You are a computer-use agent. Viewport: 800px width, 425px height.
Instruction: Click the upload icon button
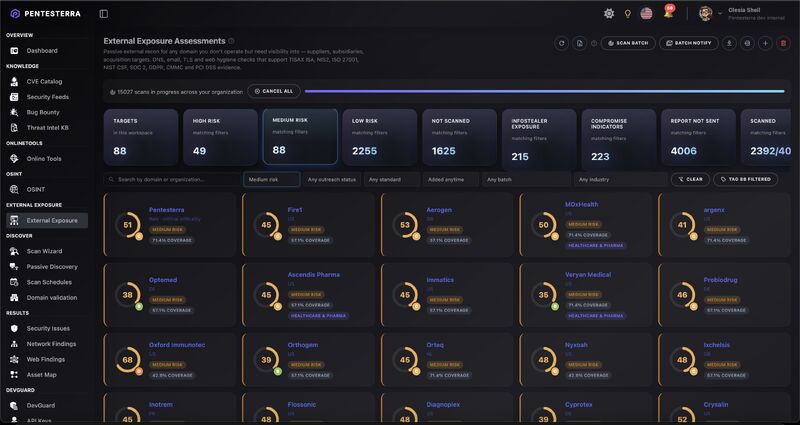tap(729, 43)
